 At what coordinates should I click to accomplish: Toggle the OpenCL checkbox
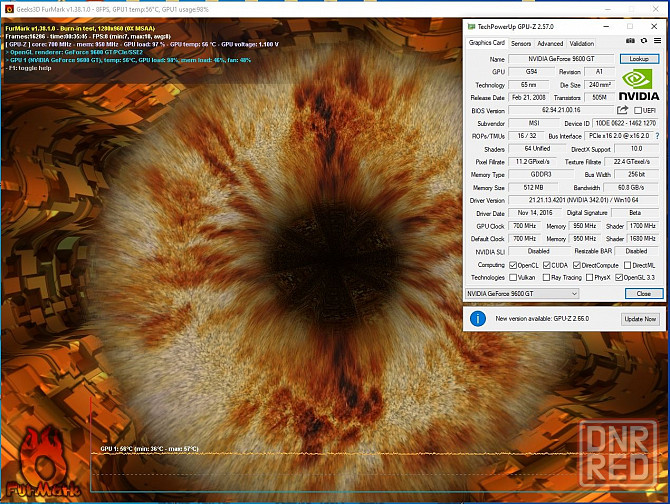pos(513,265)
